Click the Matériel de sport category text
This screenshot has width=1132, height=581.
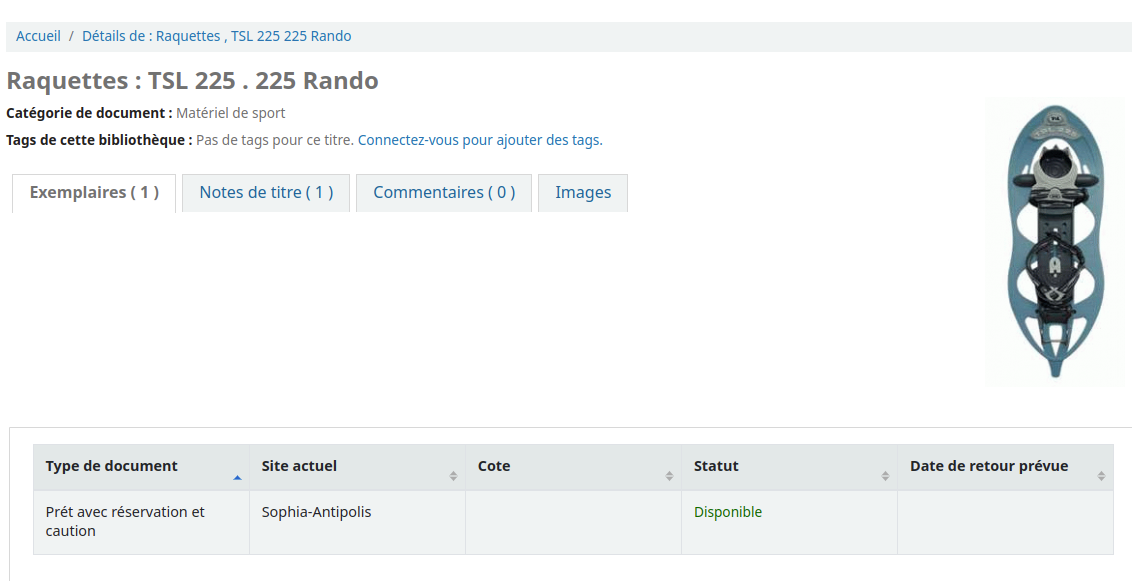(x=230, y=113)
